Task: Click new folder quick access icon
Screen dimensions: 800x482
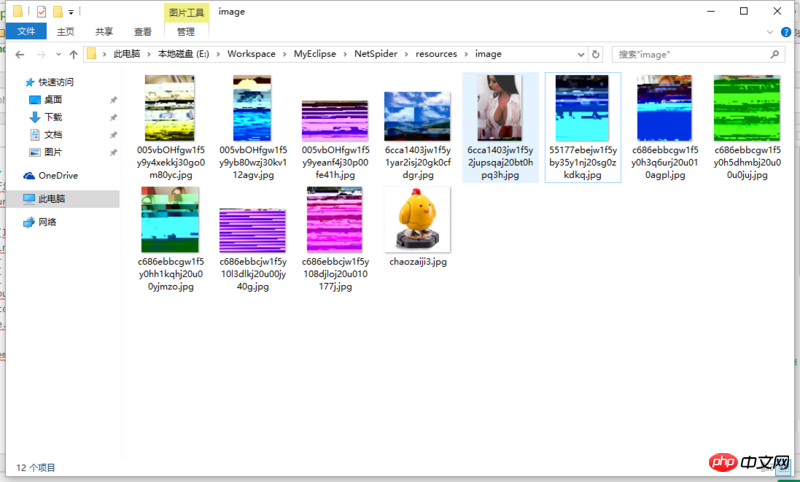Action: pos(58,11)
